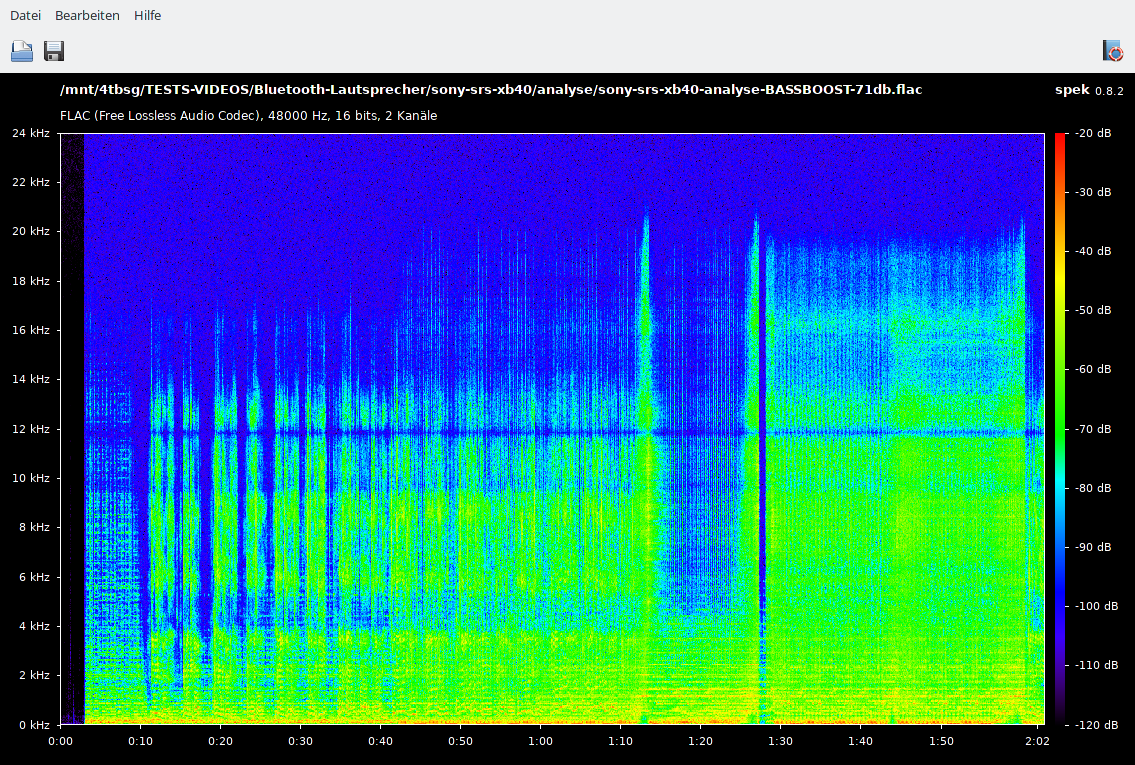The height and width of the screenshot is (765, 1135).
Task: Click the 24 kHz frequency label
Action: click(x=31, y=133)
